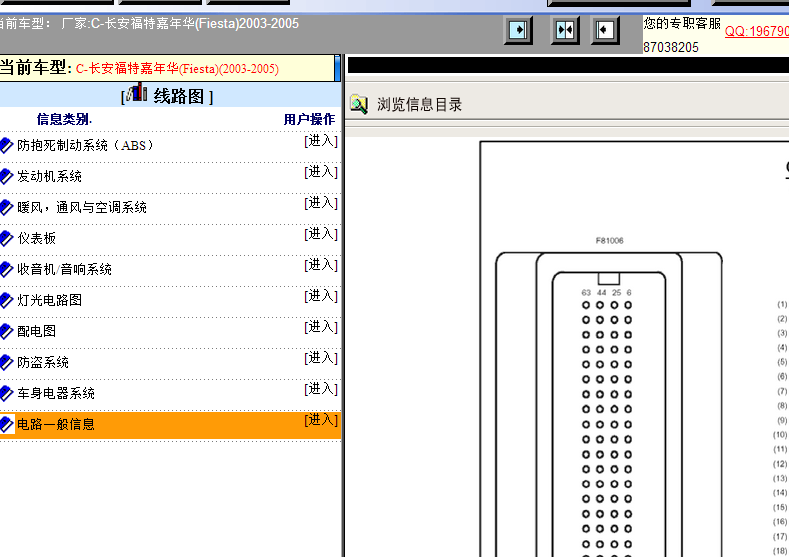Screen dimensions: 789x557
Task: Select the 防盗系统 row text
Action: 43,362
